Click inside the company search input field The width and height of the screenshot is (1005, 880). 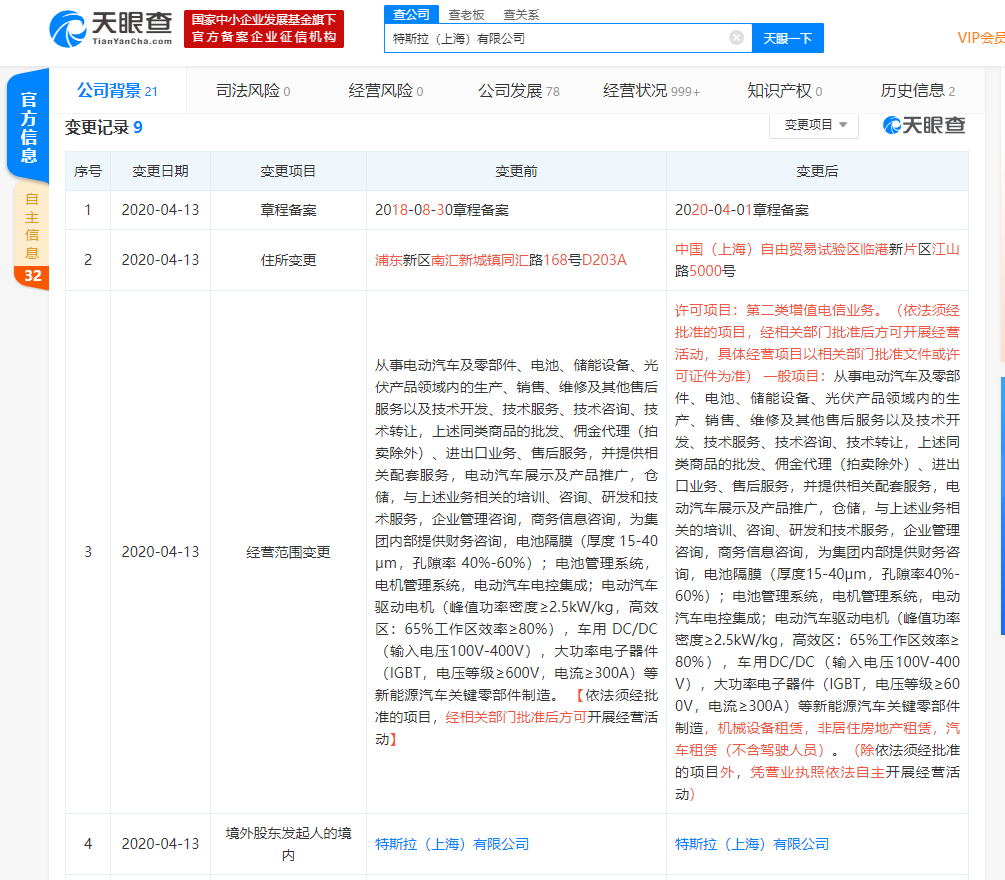(x=560, y=37)
